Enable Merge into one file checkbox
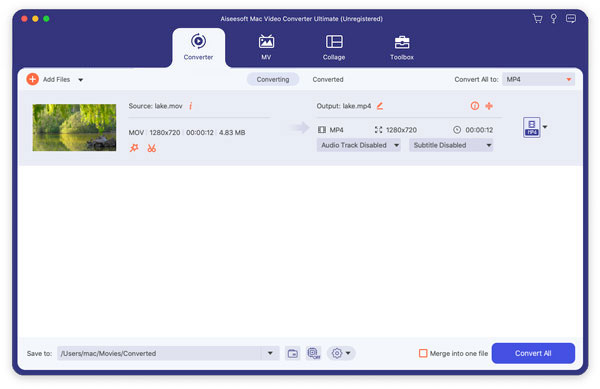 coord(423,353)
